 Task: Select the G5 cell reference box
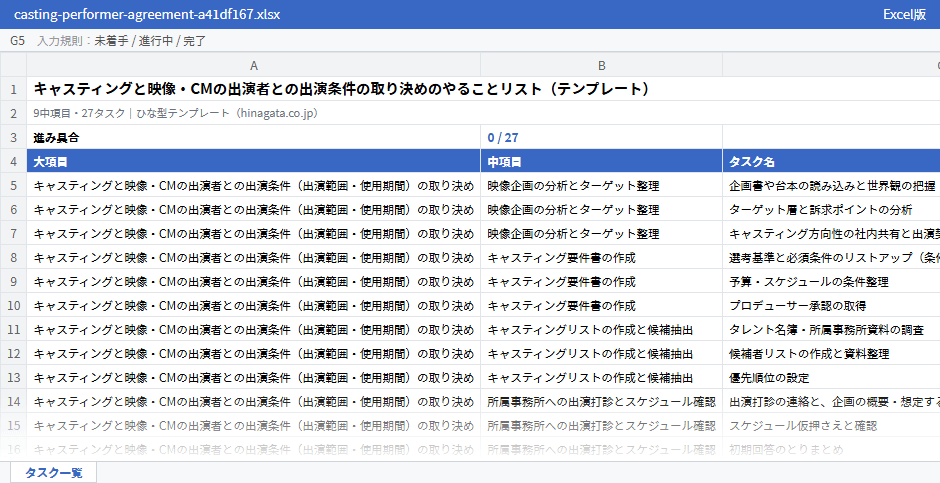[17, 41]
